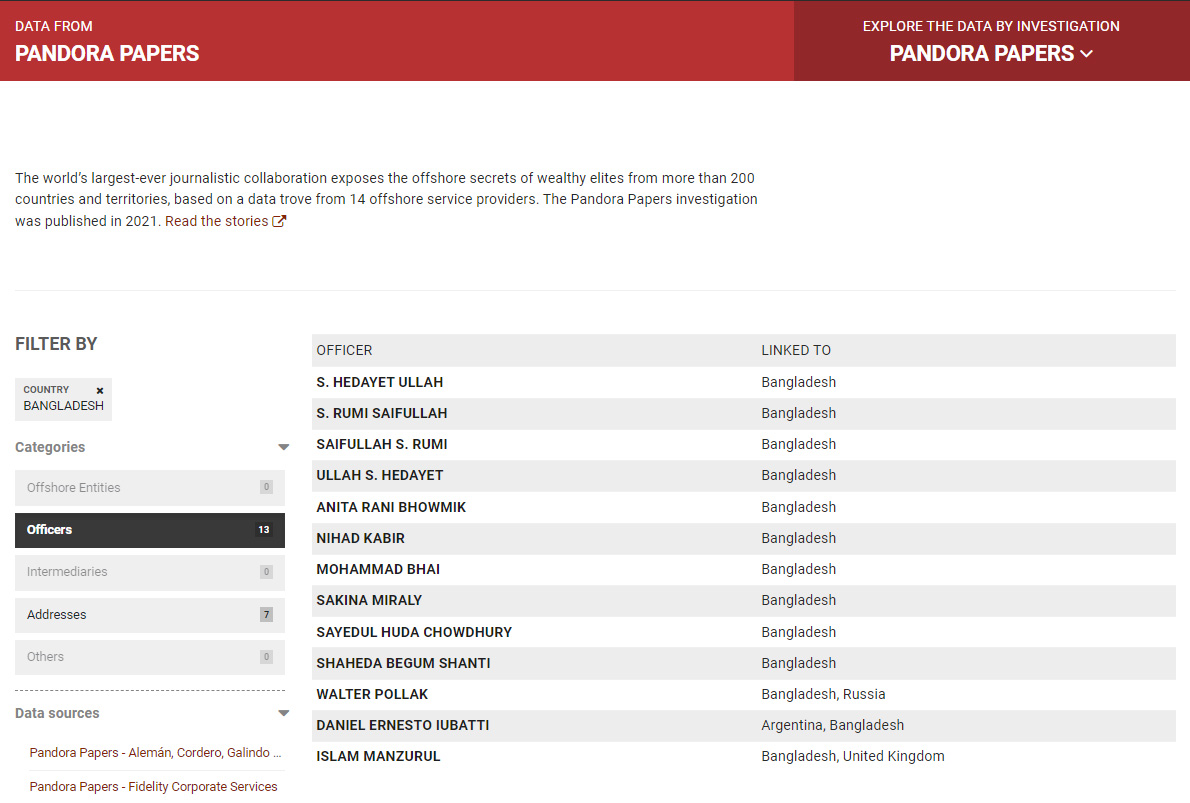Open officer ULLAH S. HEDAYET
1190x803 pixels.
pyautogui.click(x=379, y=475)
